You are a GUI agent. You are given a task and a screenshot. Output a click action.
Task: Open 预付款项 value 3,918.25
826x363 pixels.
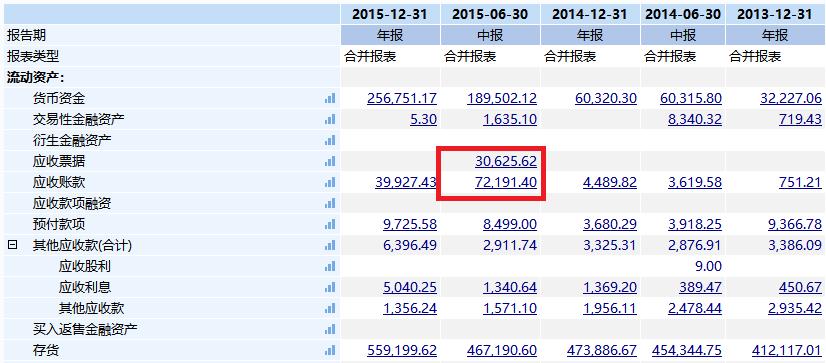[x=695, y=224]
